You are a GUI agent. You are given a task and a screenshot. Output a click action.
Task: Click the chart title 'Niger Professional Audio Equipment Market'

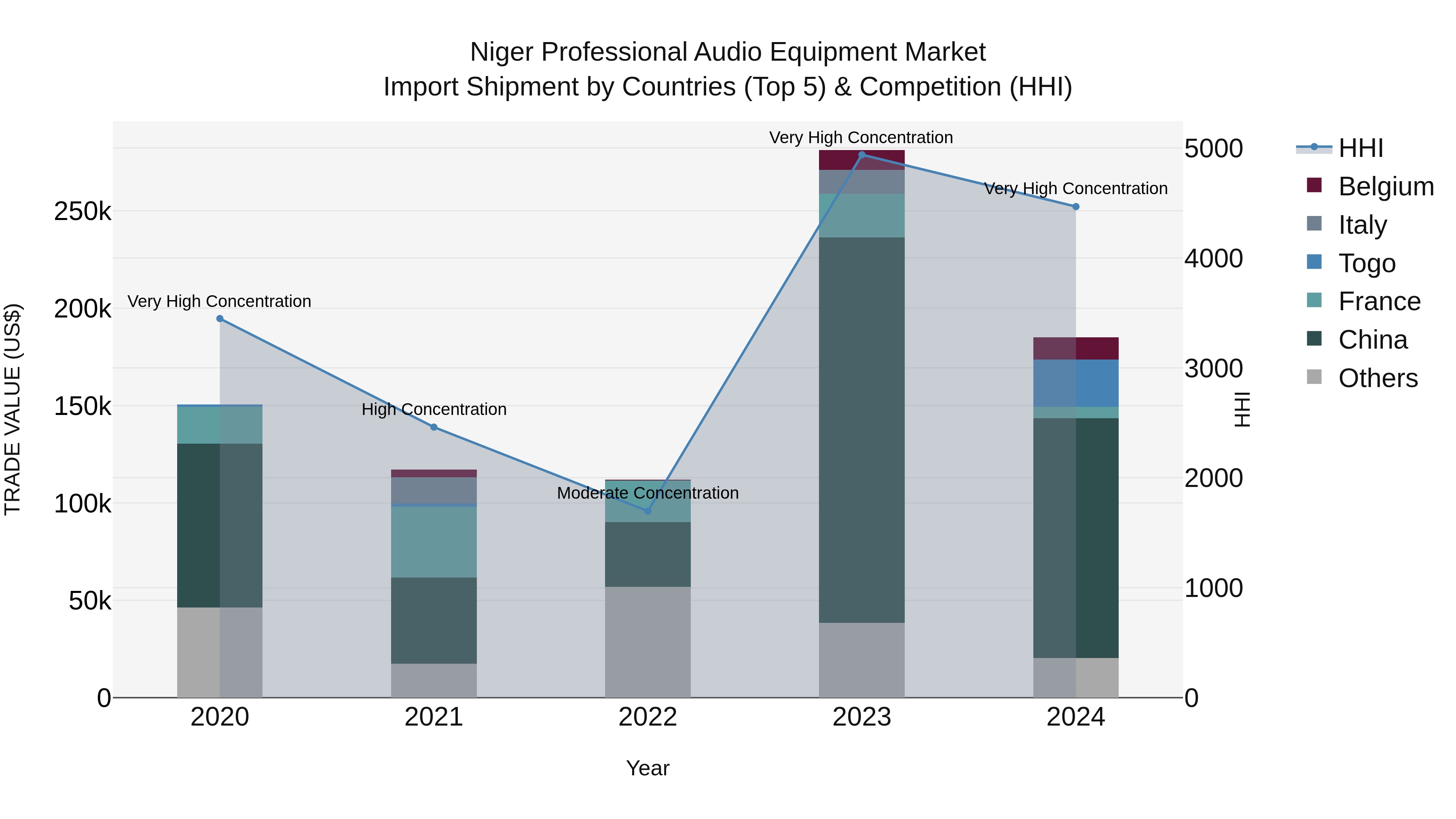click(728, 52)
